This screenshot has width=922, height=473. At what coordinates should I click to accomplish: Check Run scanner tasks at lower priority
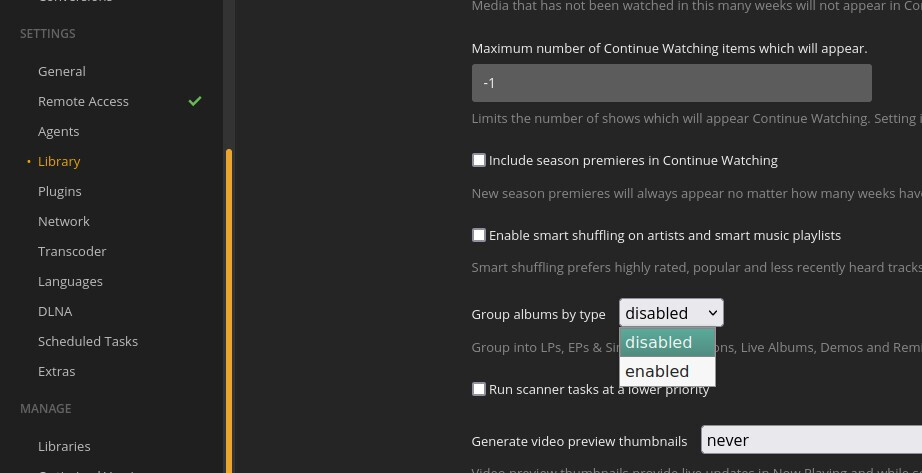tap(479, 389)
